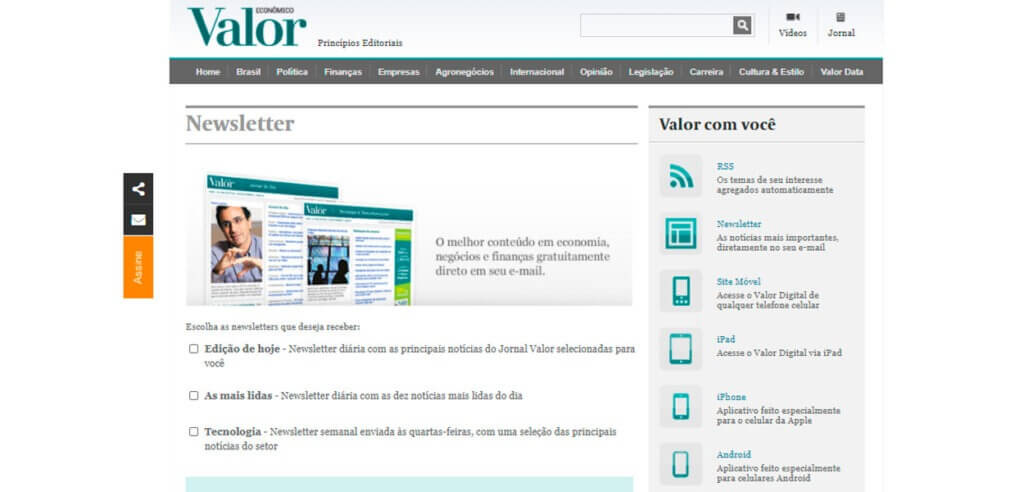
Task: Open the Cultura & Estilo menu item
Action: [771, 72]
